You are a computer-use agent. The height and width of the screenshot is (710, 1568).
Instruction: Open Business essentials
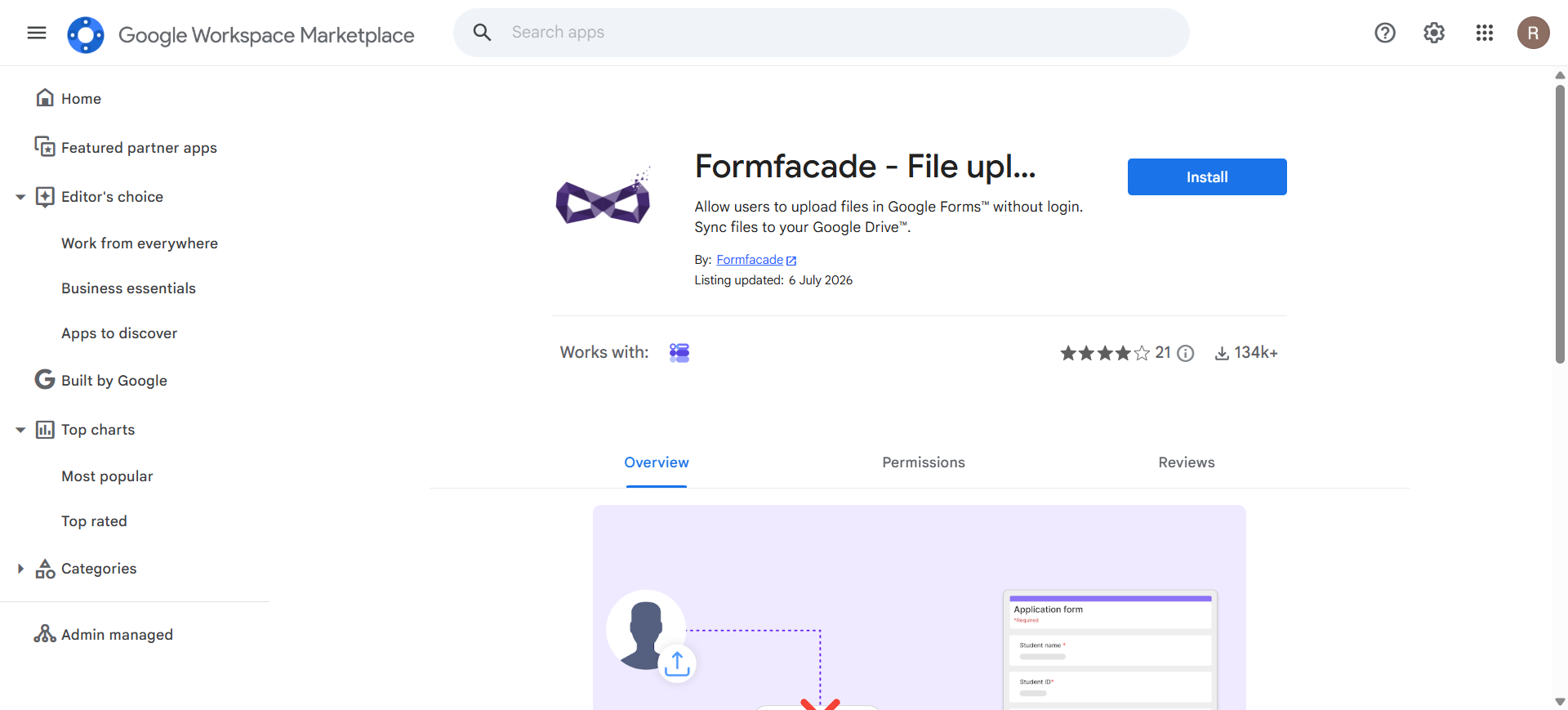[128, 288]
